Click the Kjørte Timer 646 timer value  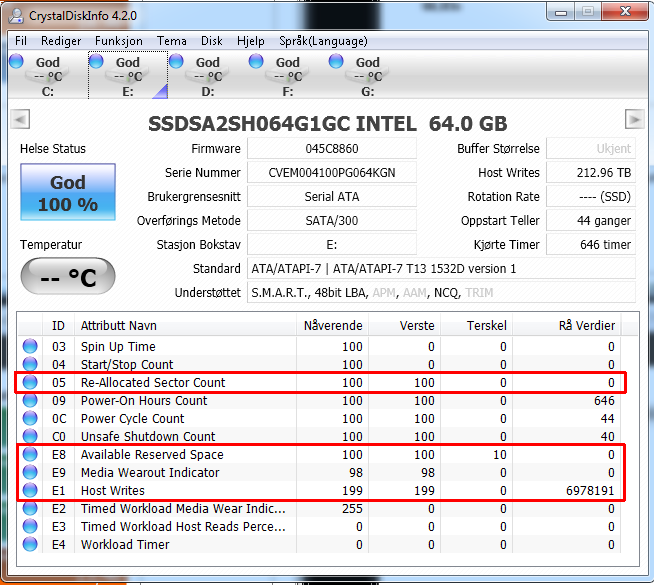click(x=591, y=244)
